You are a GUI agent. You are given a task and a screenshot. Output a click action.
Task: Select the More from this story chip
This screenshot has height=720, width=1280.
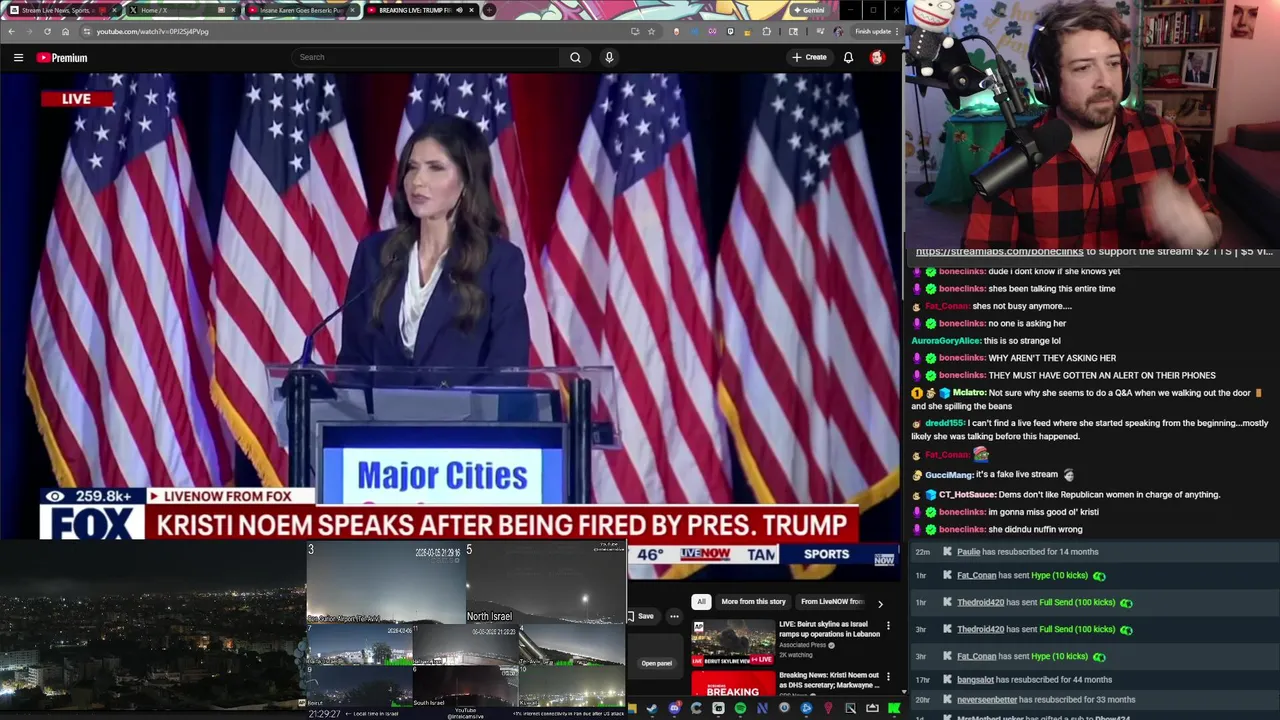coord(753,602)
